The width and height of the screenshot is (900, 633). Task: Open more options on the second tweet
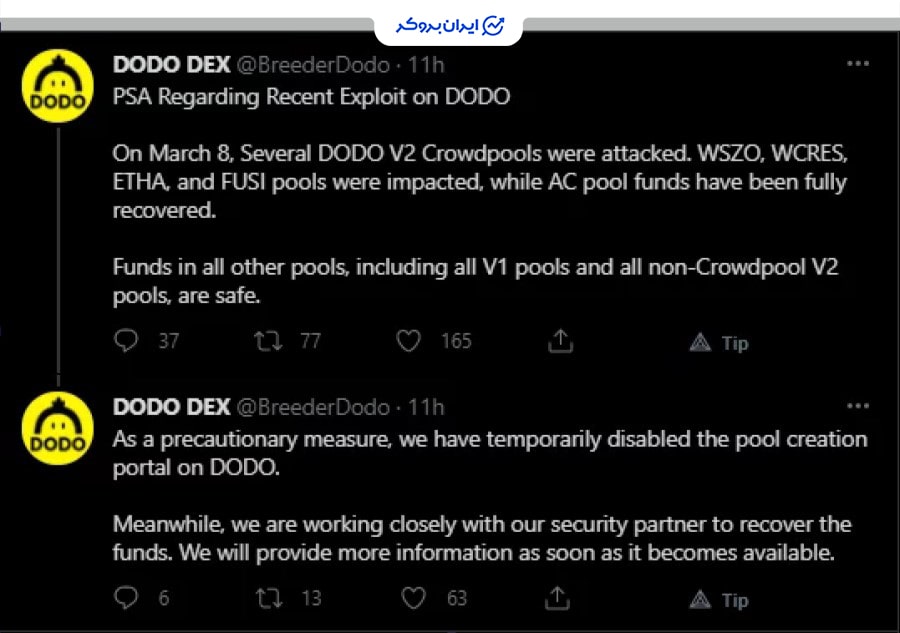pos(858,407)
